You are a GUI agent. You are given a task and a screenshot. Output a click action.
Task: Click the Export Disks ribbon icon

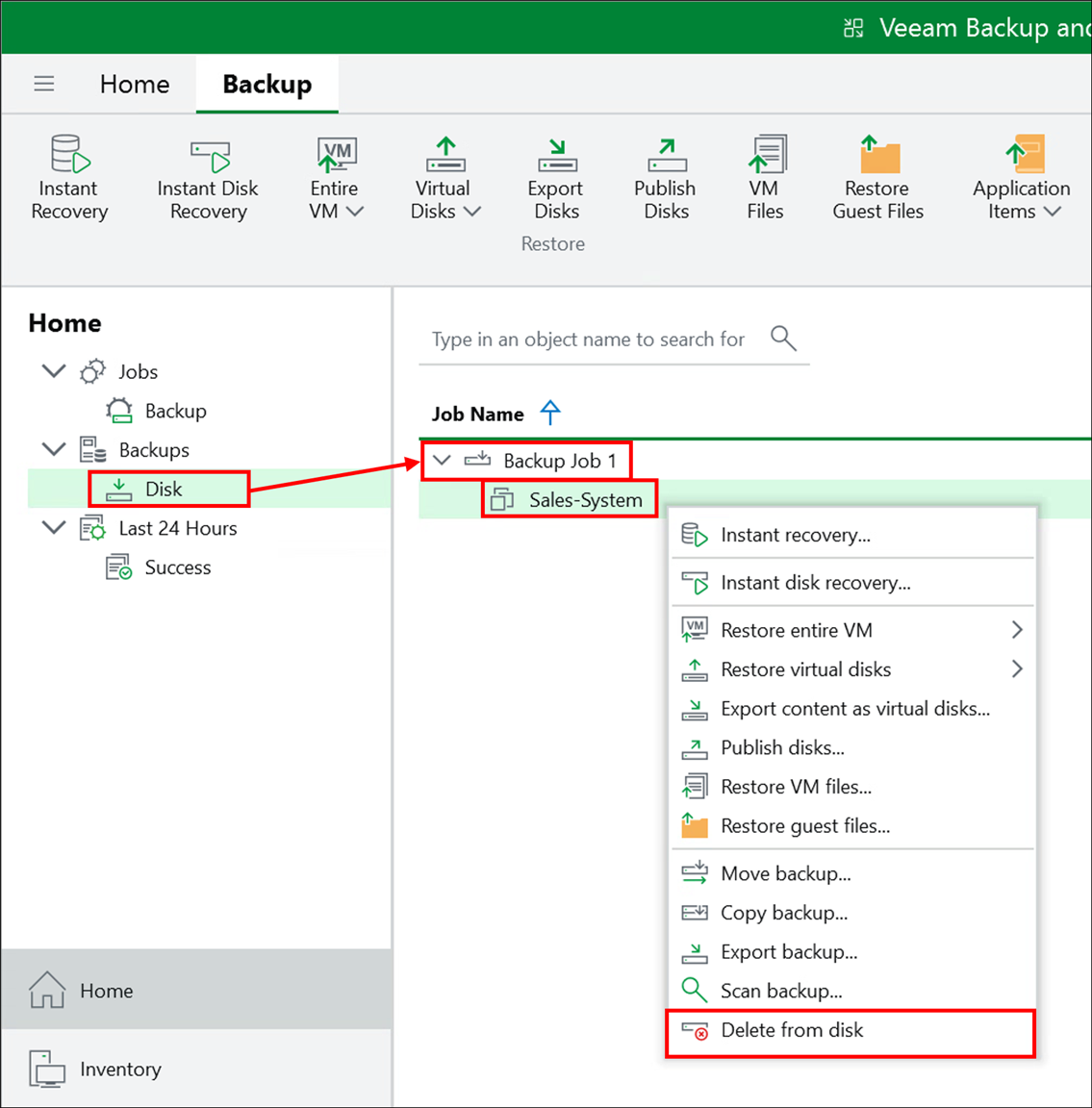click(555, 178)
